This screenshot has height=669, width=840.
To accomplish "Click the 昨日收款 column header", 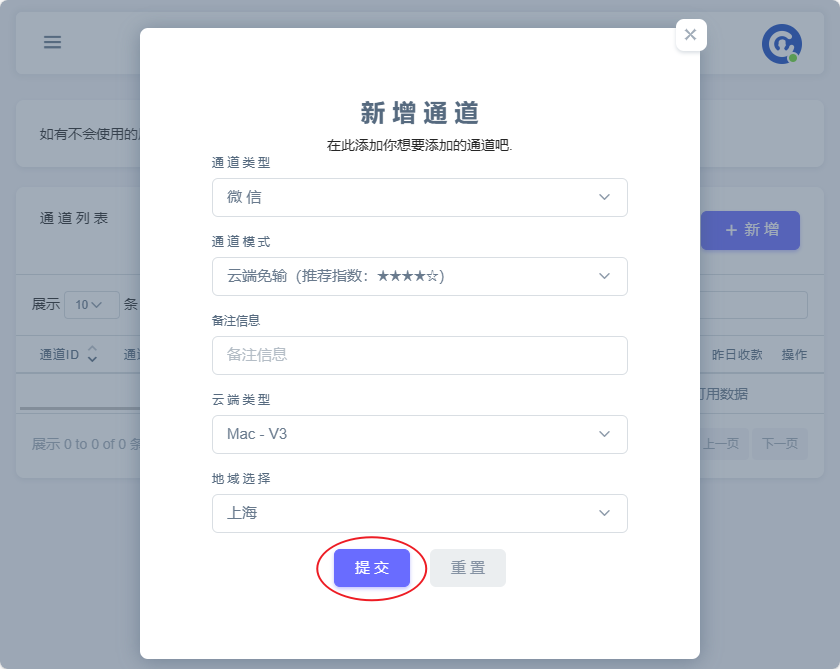I will pyautogui.click(x=737, y=355).
